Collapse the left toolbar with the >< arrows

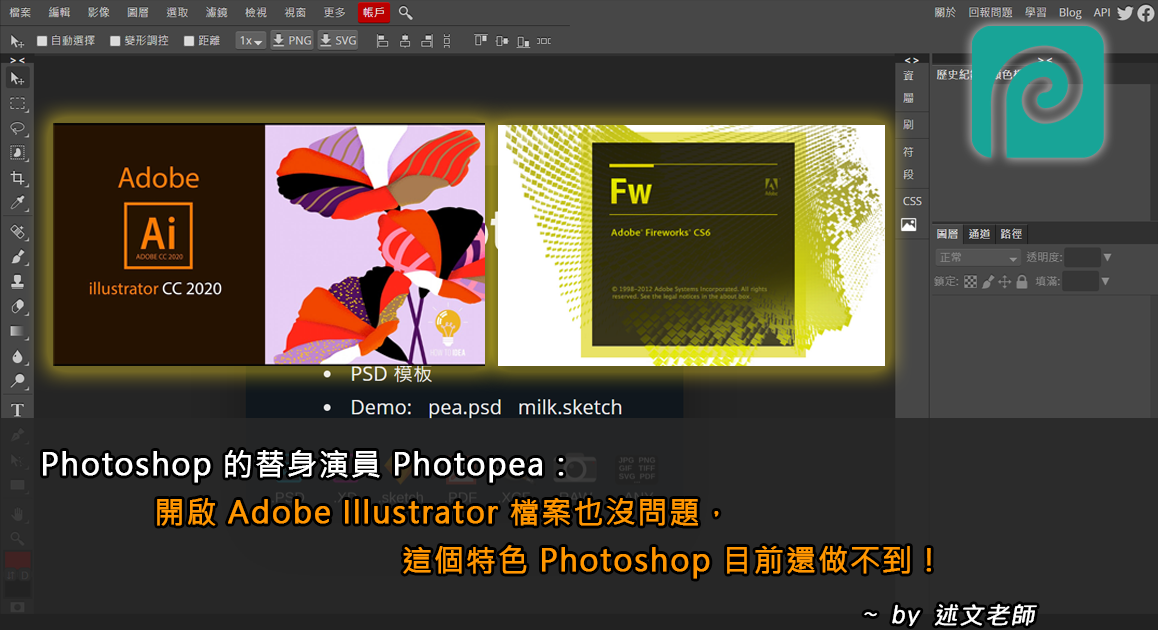(x=17, y=61)
